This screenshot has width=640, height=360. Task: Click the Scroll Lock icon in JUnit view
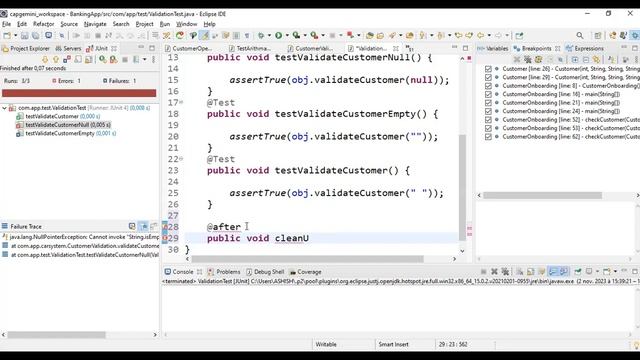[89, 60]
